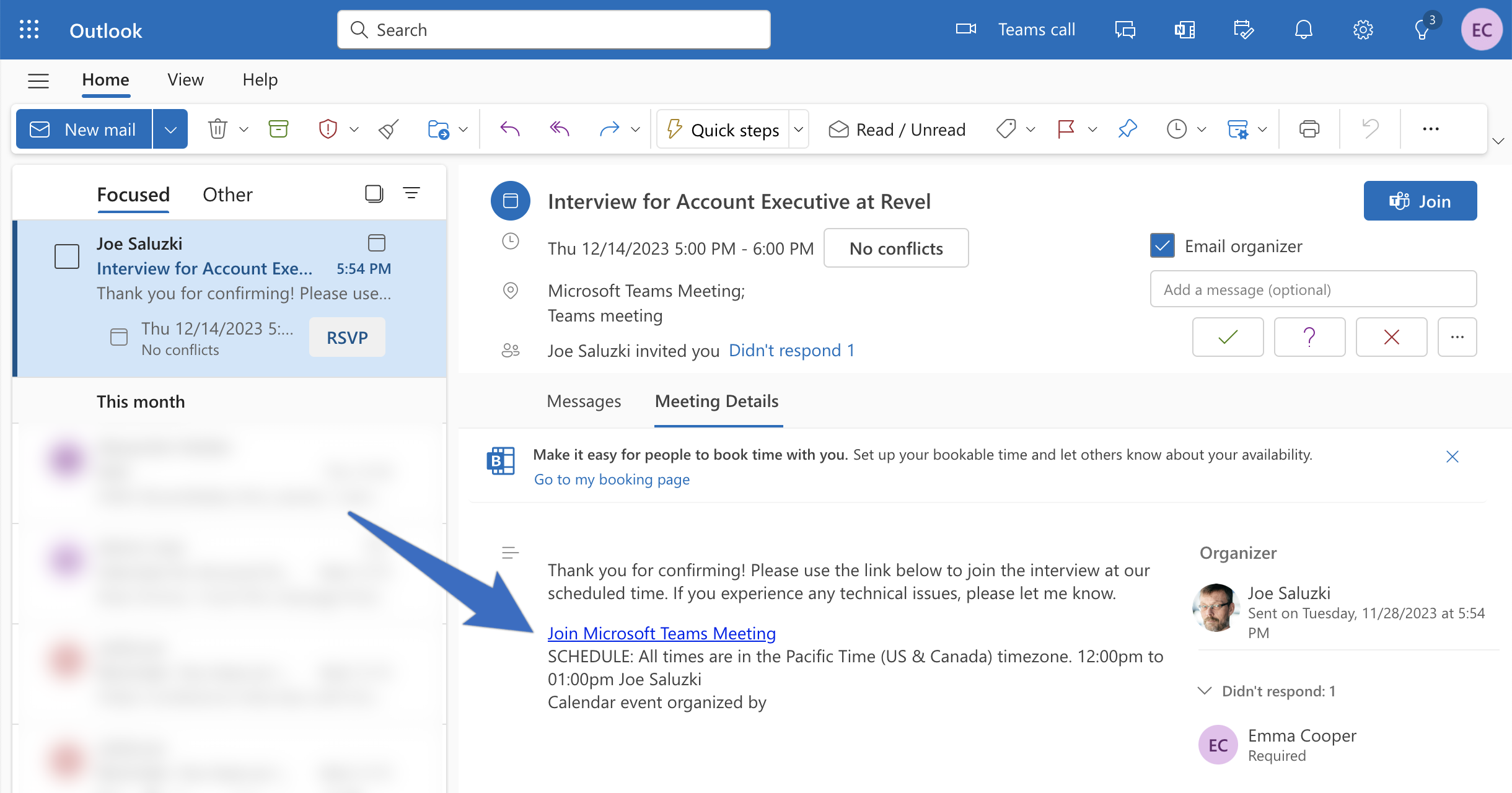
Task: Click the Search box
Action: click(x=554, y=30)
